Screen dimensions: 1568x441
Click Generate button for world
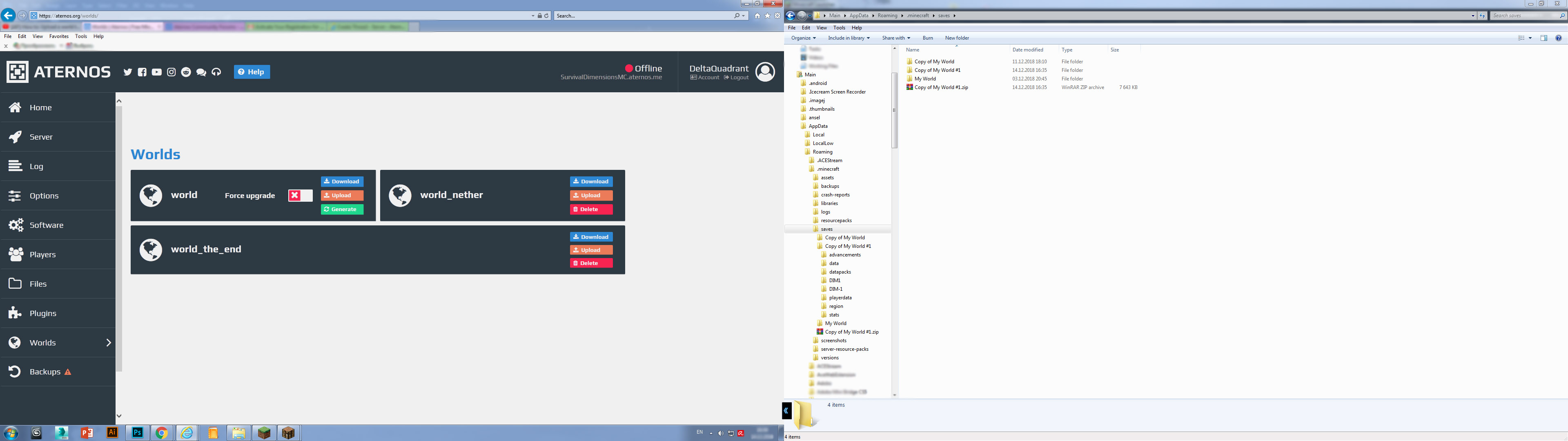tap(342, 209)
